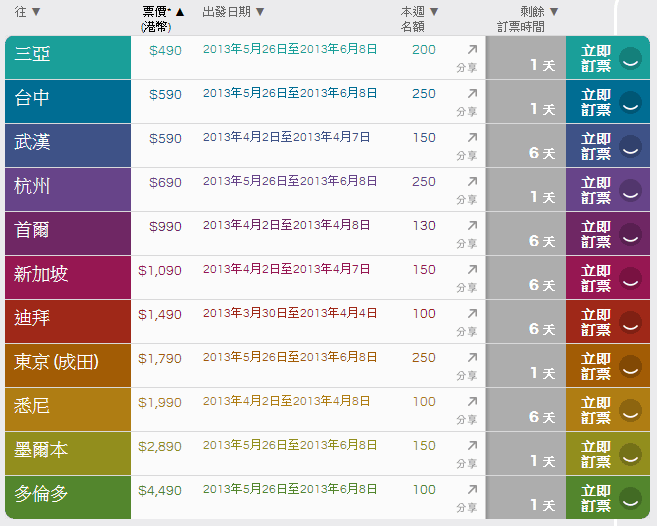Click the smiley icon in the 杭州 row
This screenshot has height=526, width=657.
click(630, 190)
